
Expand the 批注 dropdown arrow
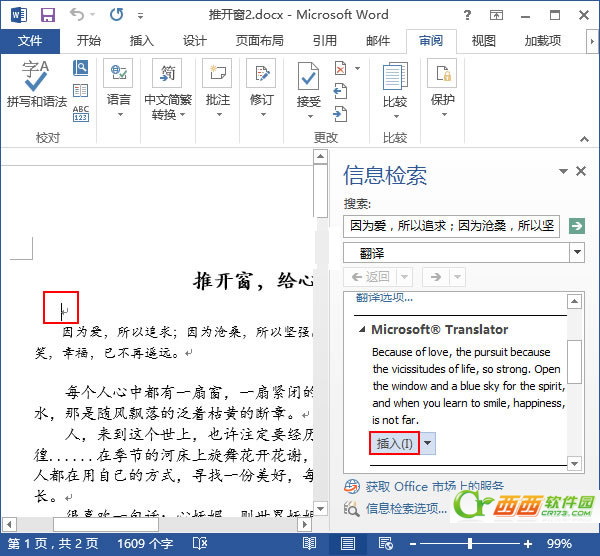coord(219,114)
